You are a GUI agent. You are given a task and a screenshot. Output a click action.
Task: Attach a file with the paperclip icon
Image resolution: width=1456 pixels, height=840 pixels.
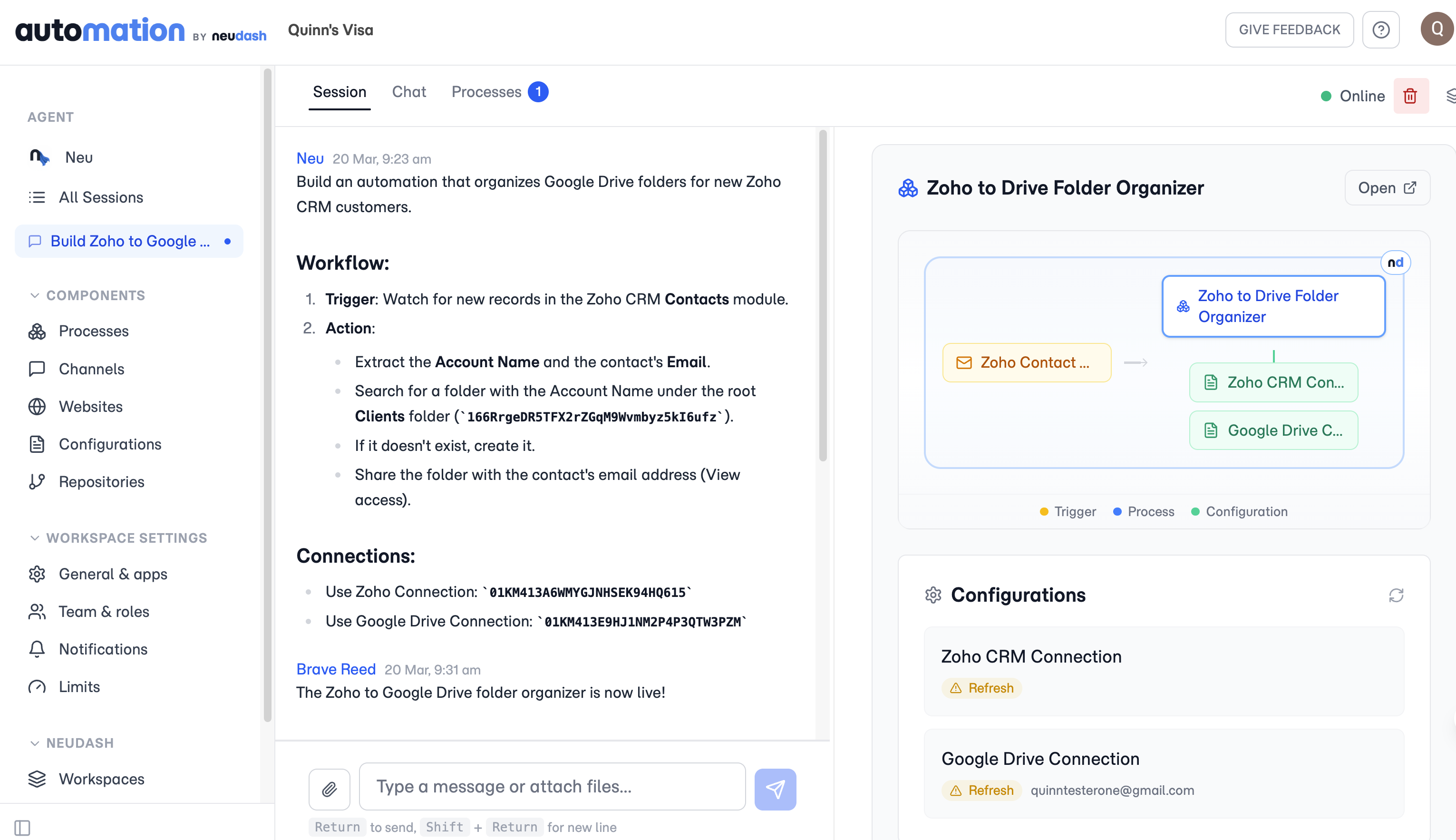[329, 789]
